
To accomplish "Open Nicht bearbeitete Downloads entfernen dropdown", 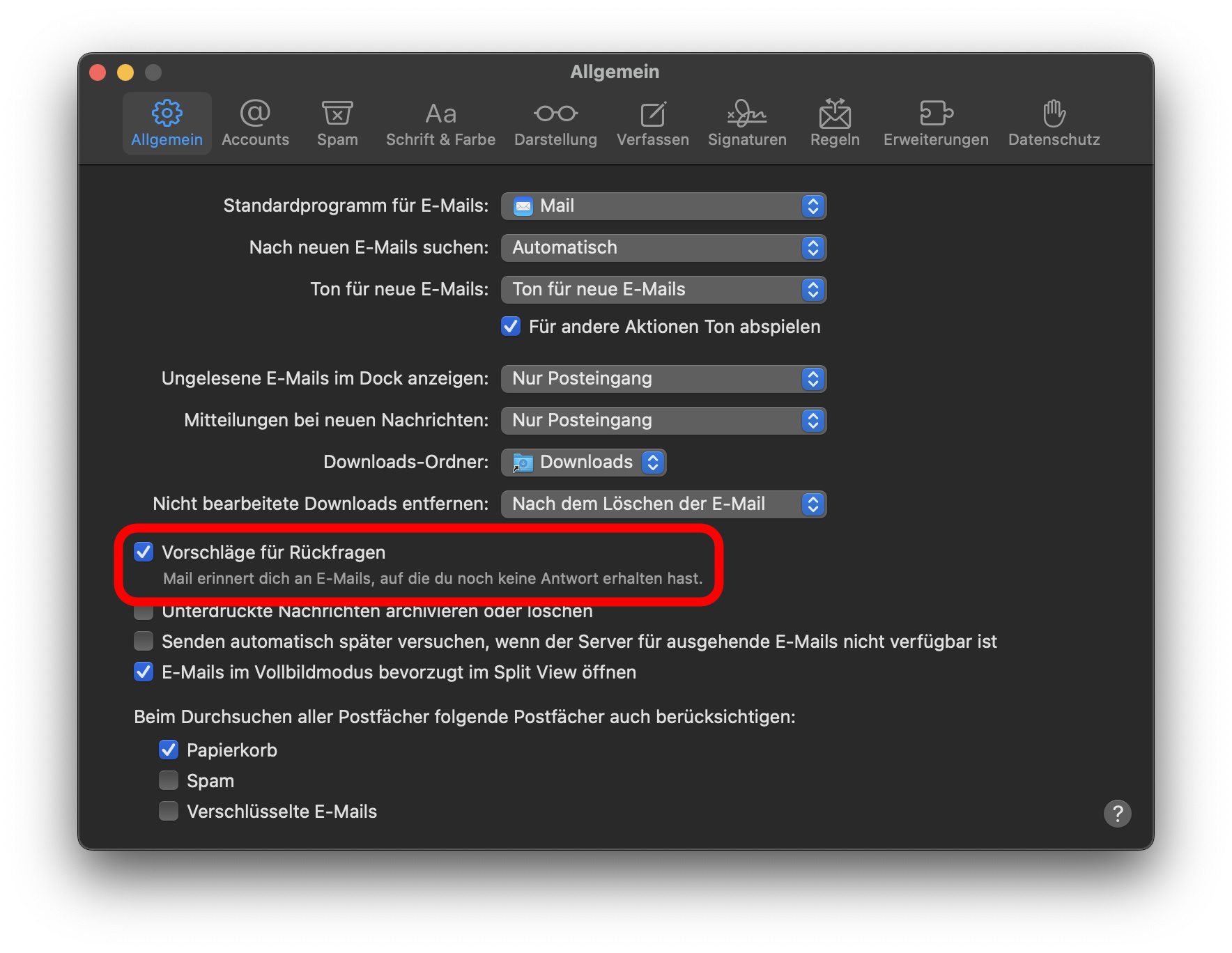I will point(663,504).
